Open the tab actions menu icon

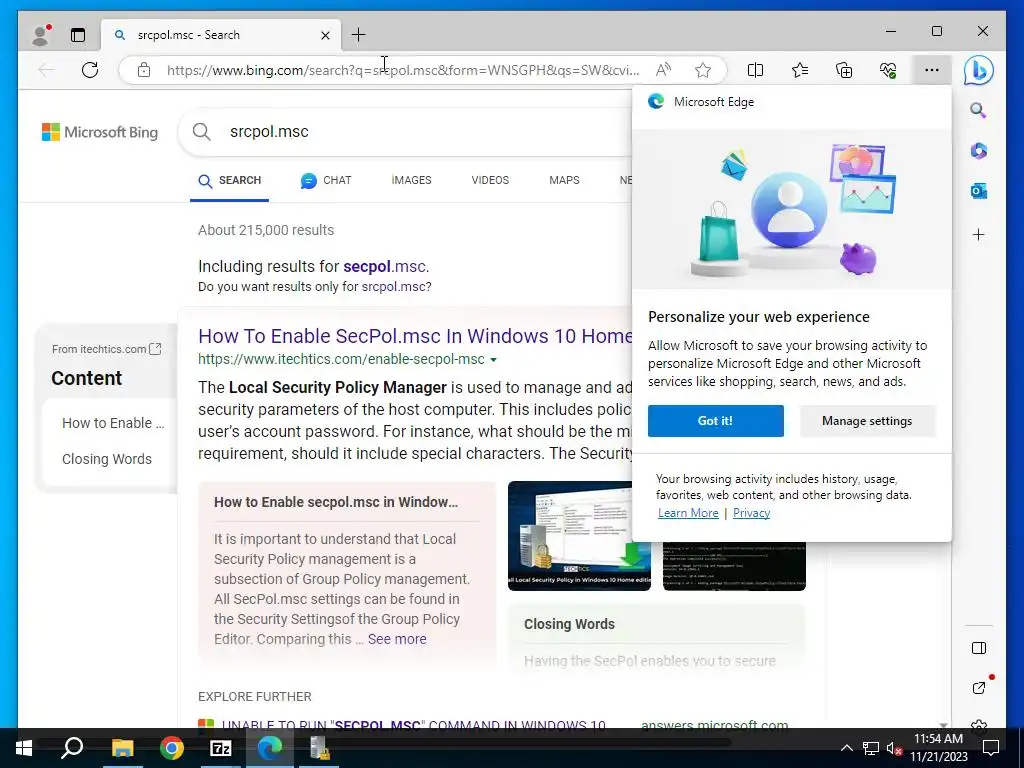pyautogui.click(x=78, y=35)
